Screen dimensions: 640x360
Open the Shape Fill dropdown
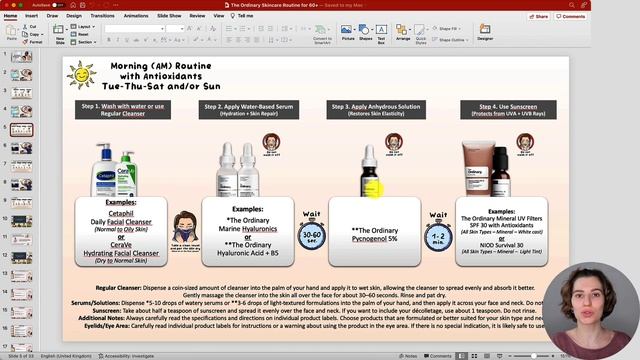[447, 29]
